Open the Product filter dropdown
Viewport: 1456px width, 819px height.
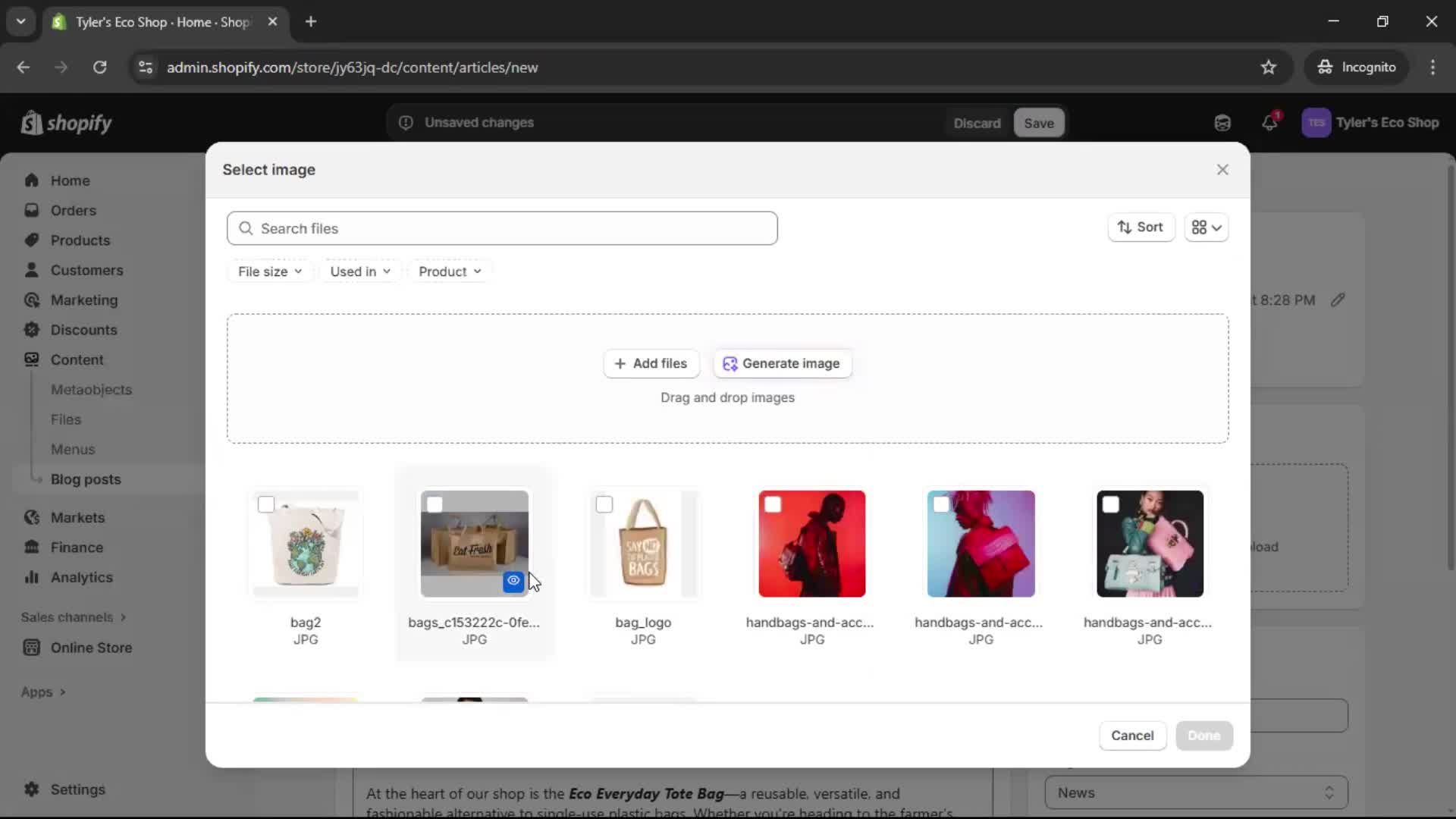point(449,271)
